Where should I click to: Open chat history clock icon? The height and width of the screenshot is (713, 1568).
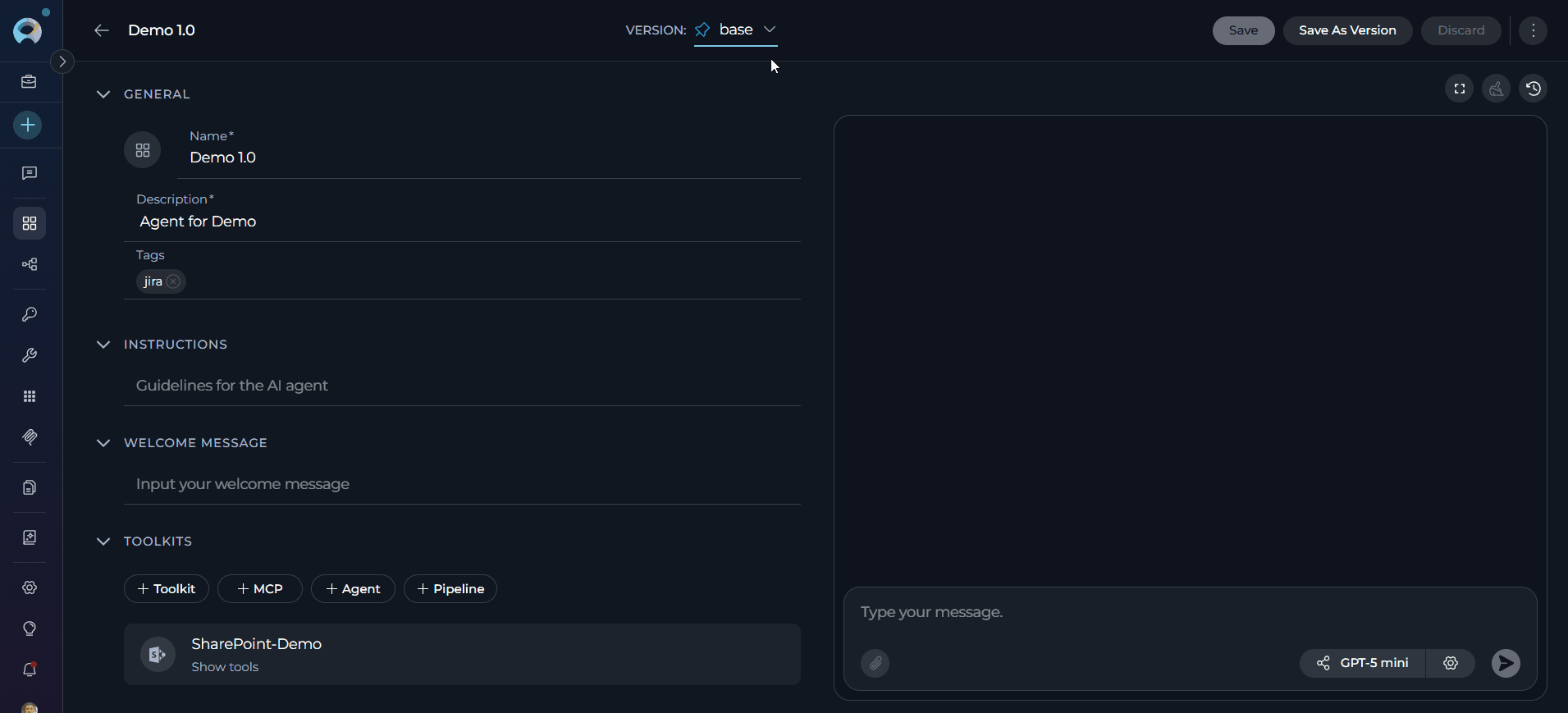pyautogui.click(x=1534, y=89)
